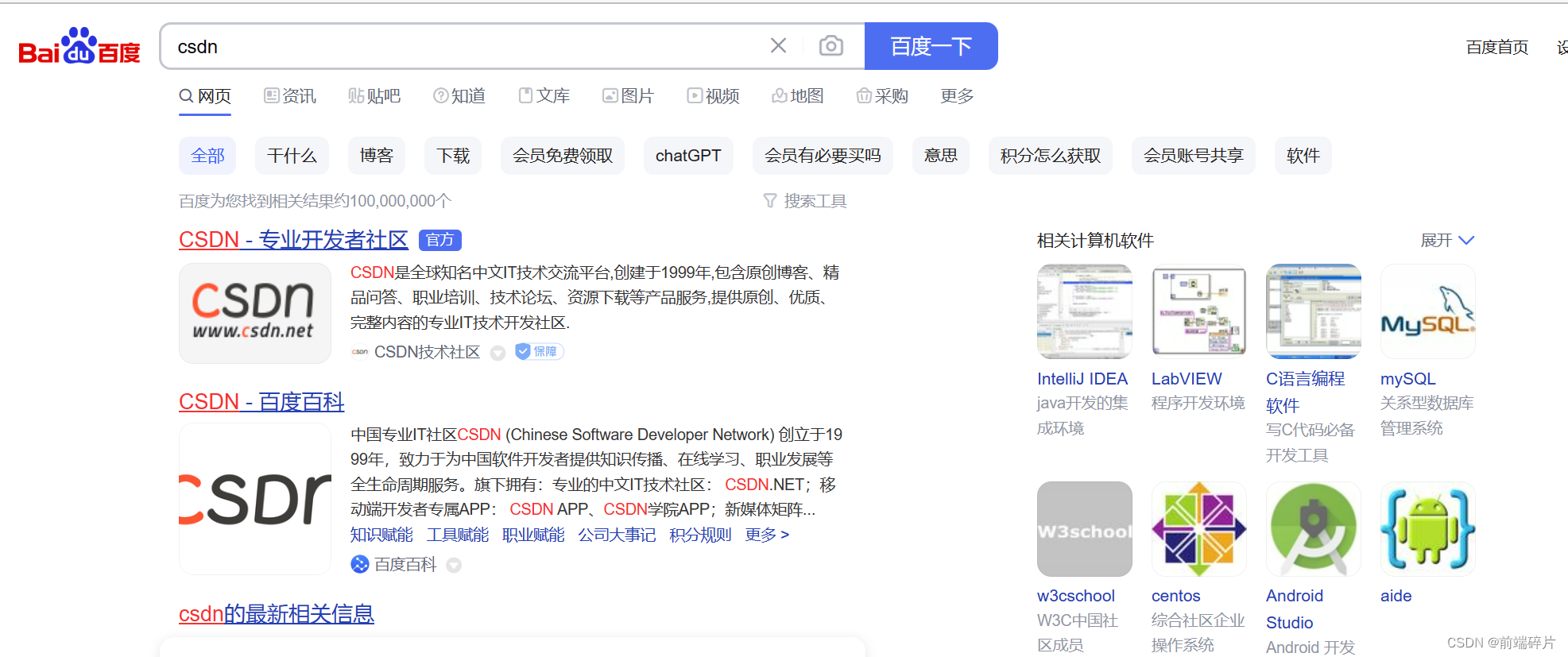The image size is (1568, 657).
Task: Open the Baidu Baike CSDN logo thumbnail
Action: (255, 499)
